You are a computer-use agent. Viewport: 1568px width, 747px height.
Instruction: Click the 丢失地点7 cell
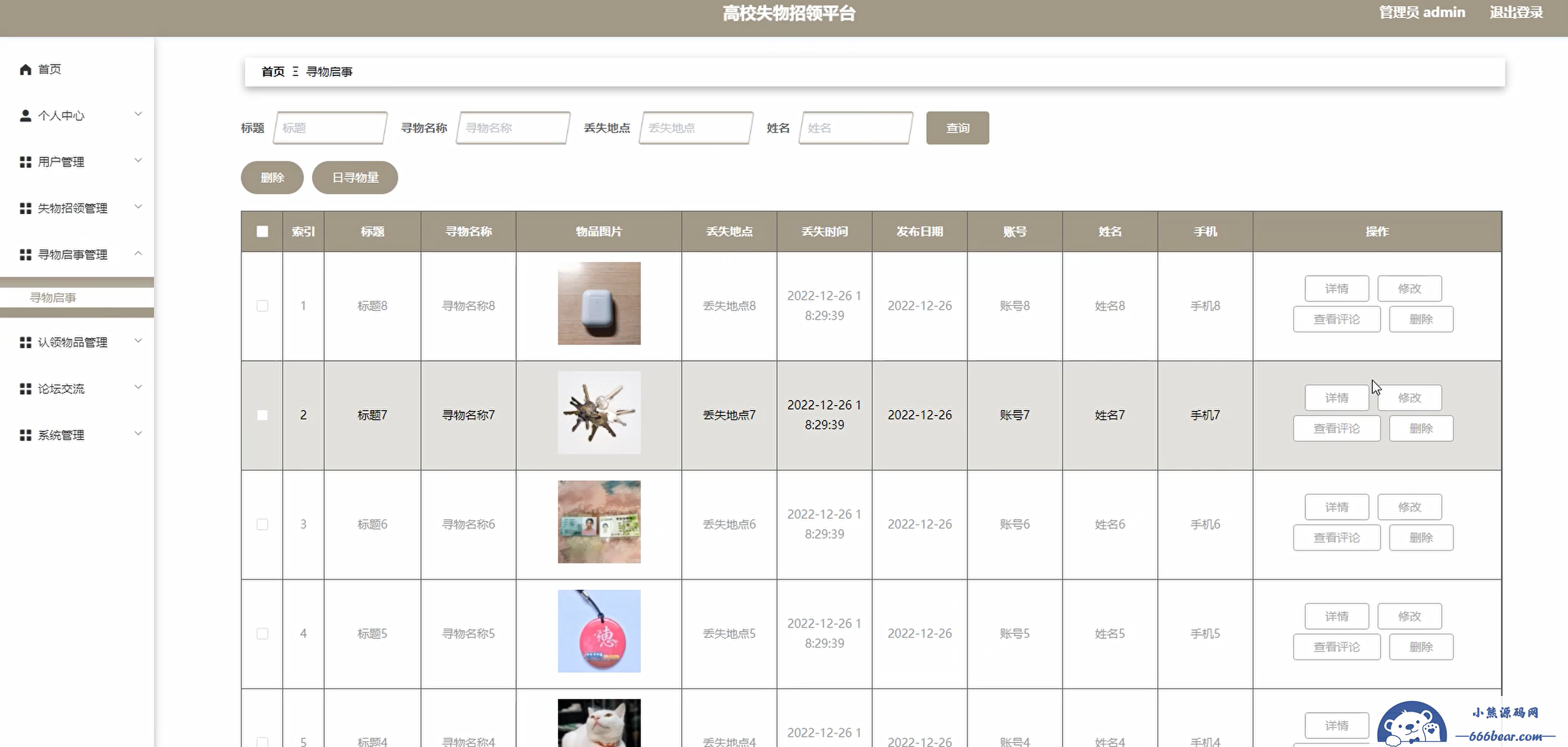coord(729,415)
